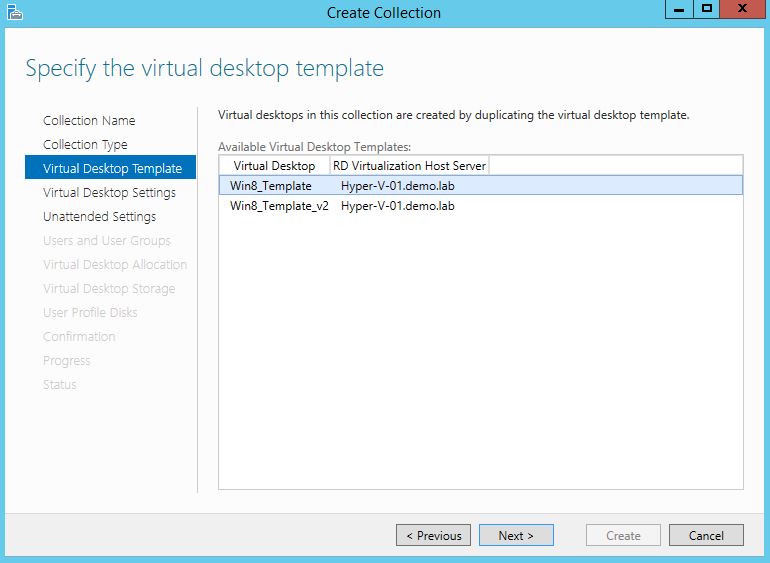
Task: Select the Win8_Template_v2 template
Action: tap(279, 206)
